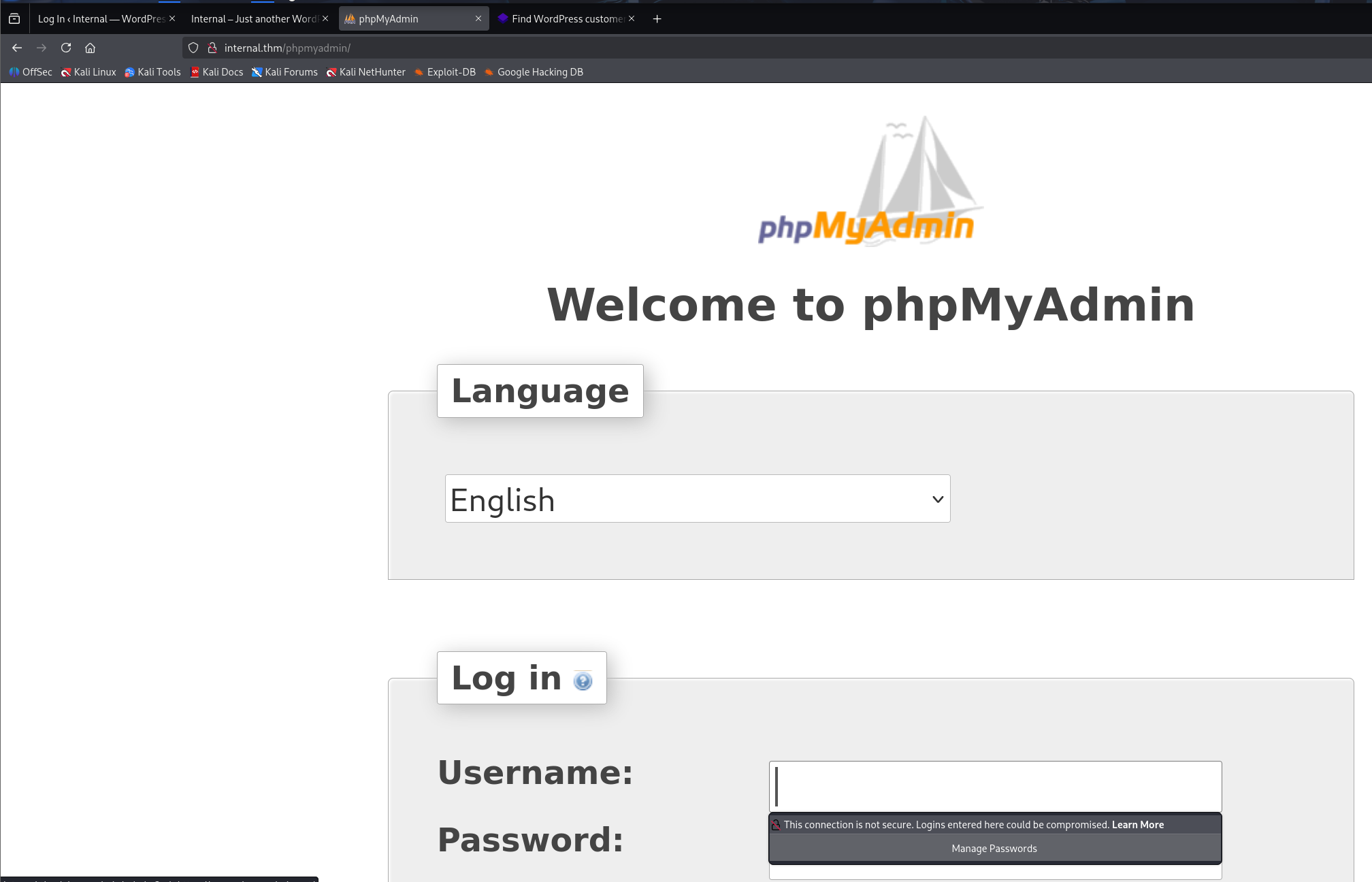Click the phpMyAdmin sailboat logo
This screenshot has height=882, width=1372.
(870, 181)
